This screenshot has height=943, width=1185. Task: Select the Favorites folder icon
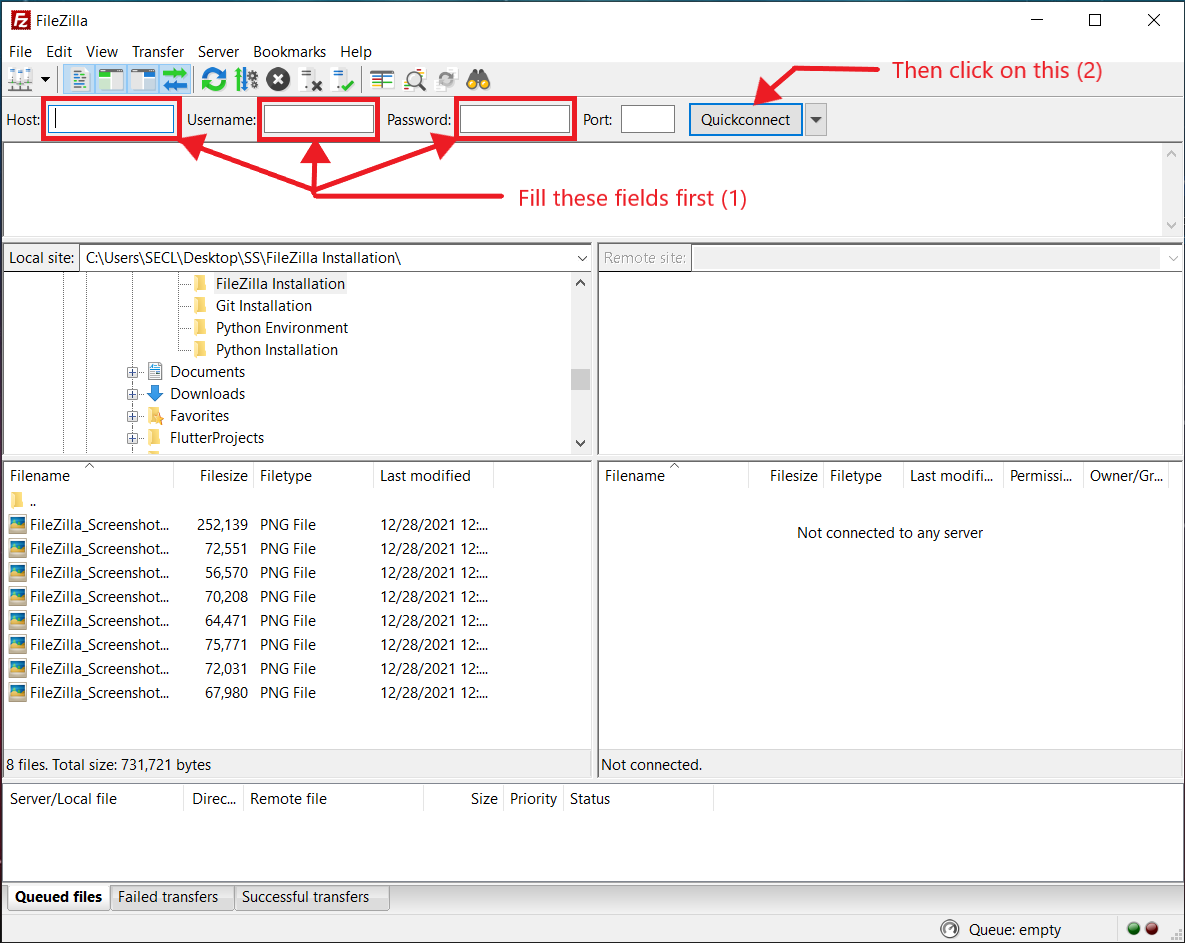coord(156,416)
